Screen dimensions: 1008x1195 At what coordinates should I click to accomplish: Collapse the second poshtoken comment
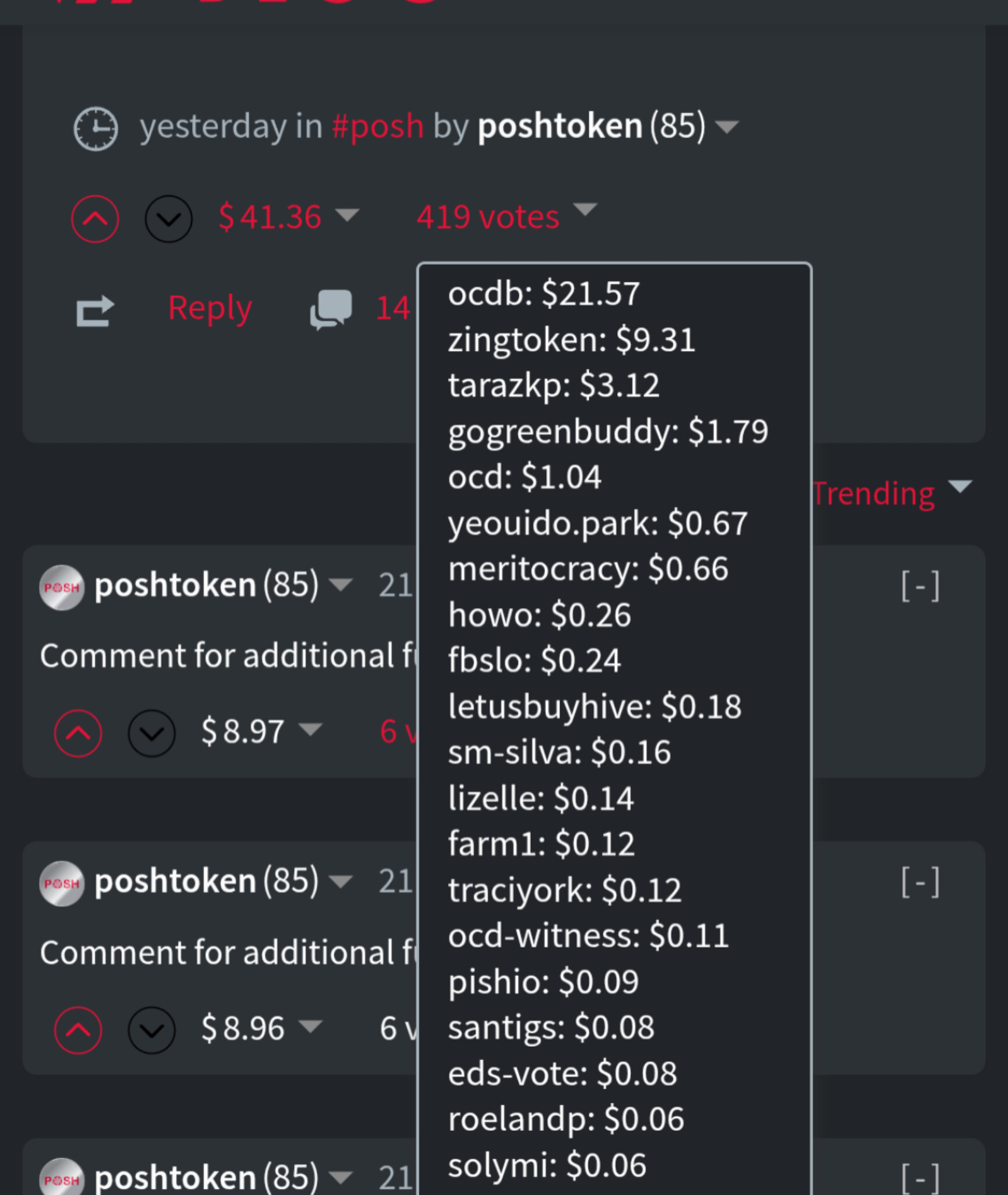(920, 882)
